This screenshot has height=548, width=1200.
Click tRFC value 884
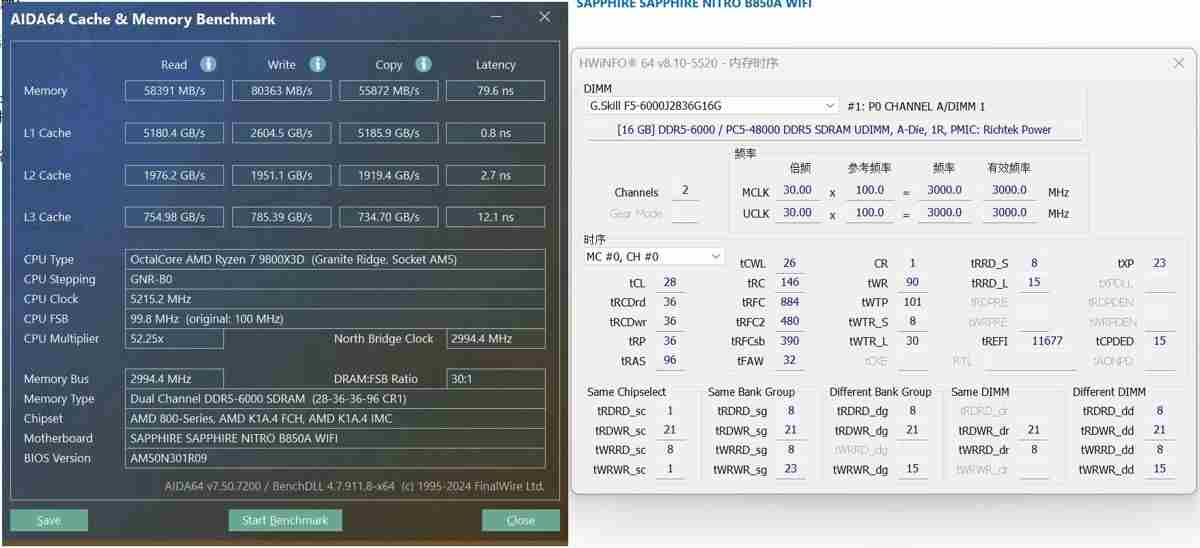pos(789,302)
